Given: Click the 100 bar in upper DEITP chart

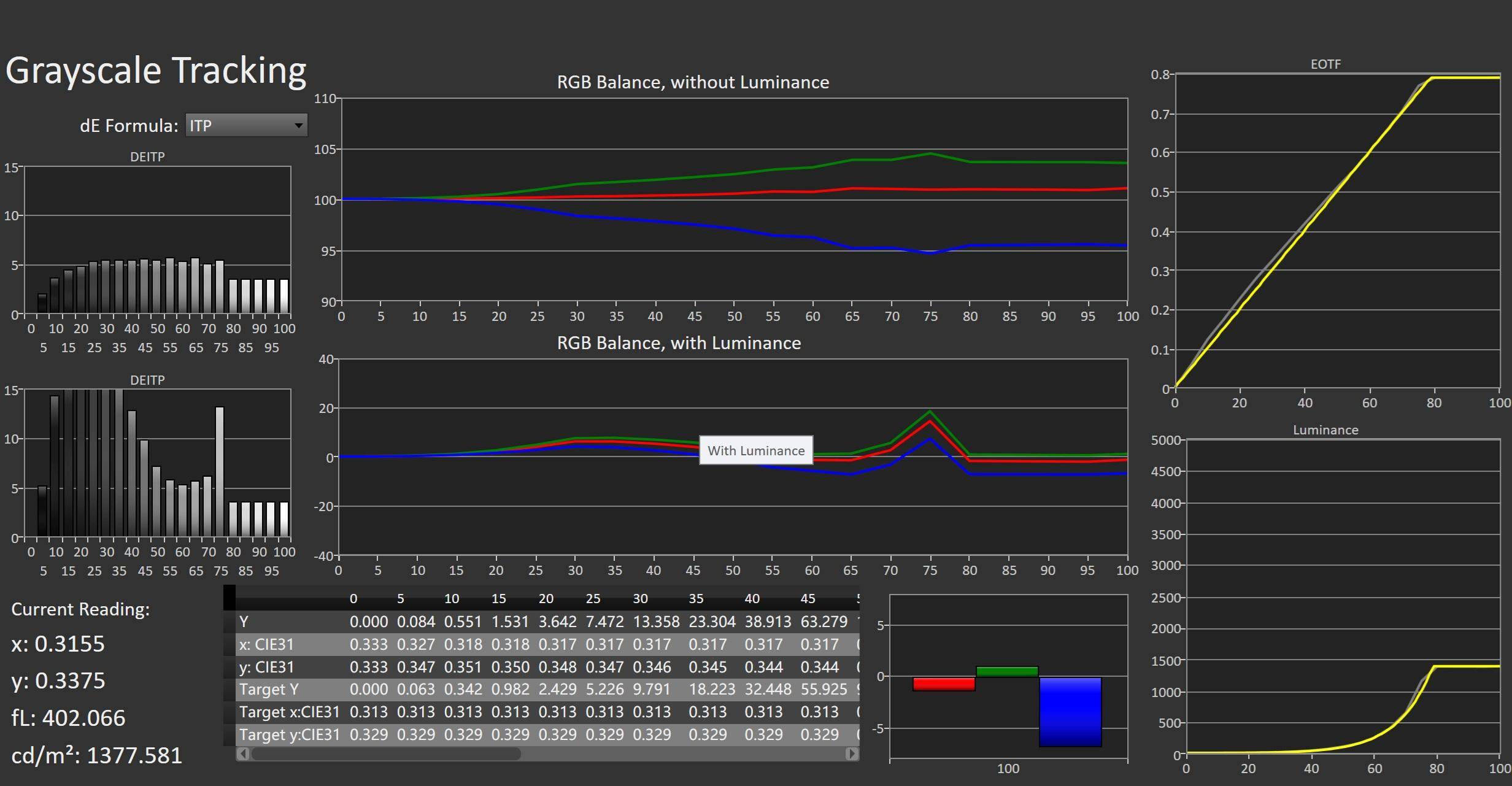Looking at the screenshot, I should [284, 296].
